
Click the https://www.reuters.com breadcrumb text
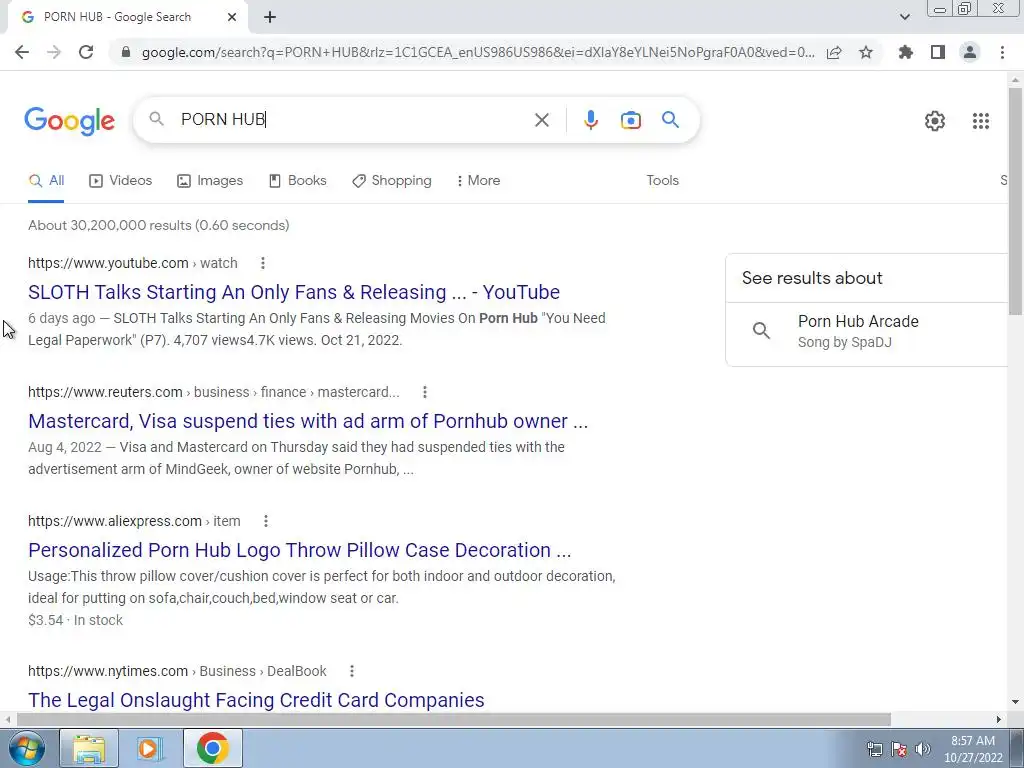[105, 392]
